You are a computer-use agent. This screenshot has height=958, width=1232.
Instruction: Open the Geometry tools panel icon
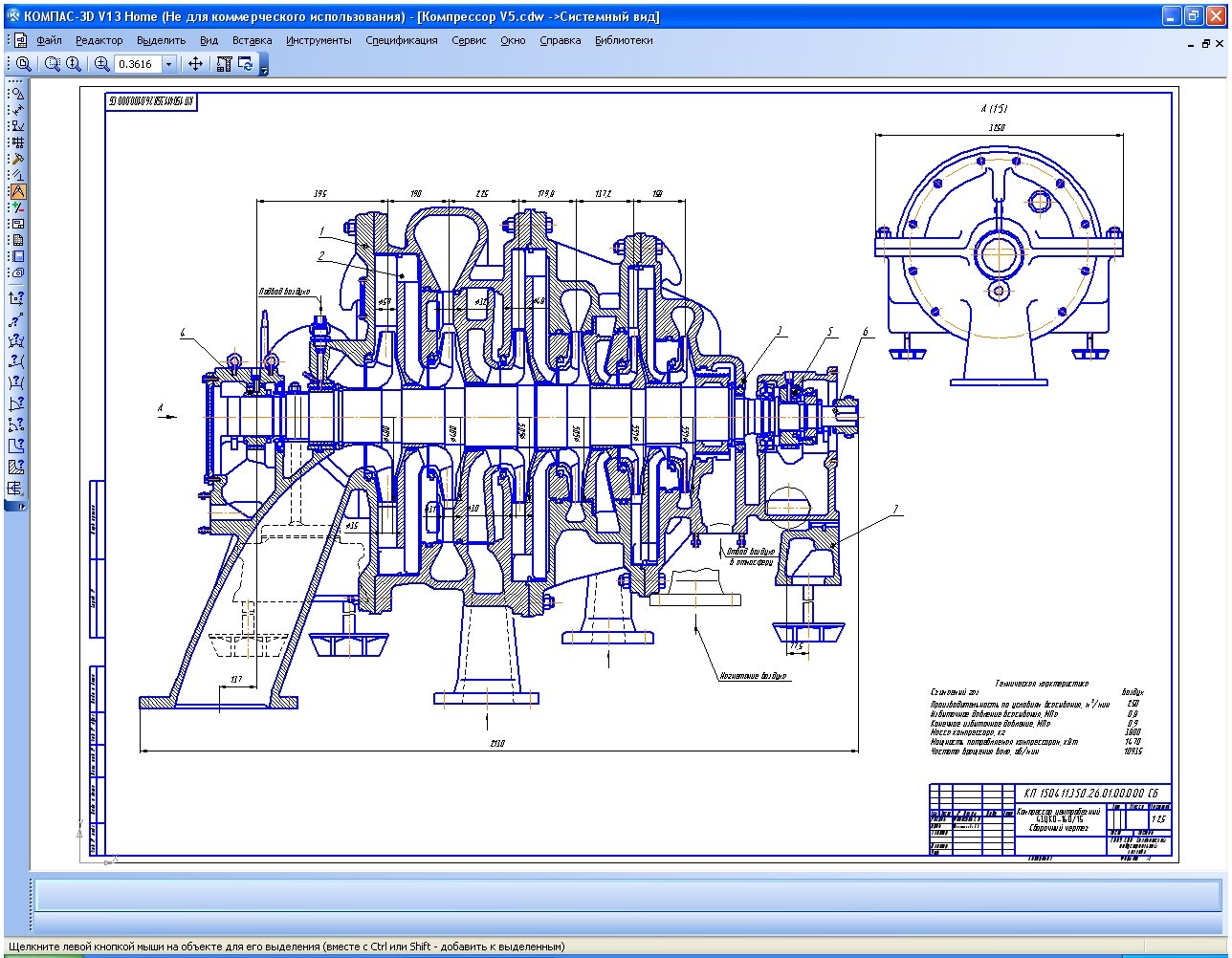coord(16,93)
